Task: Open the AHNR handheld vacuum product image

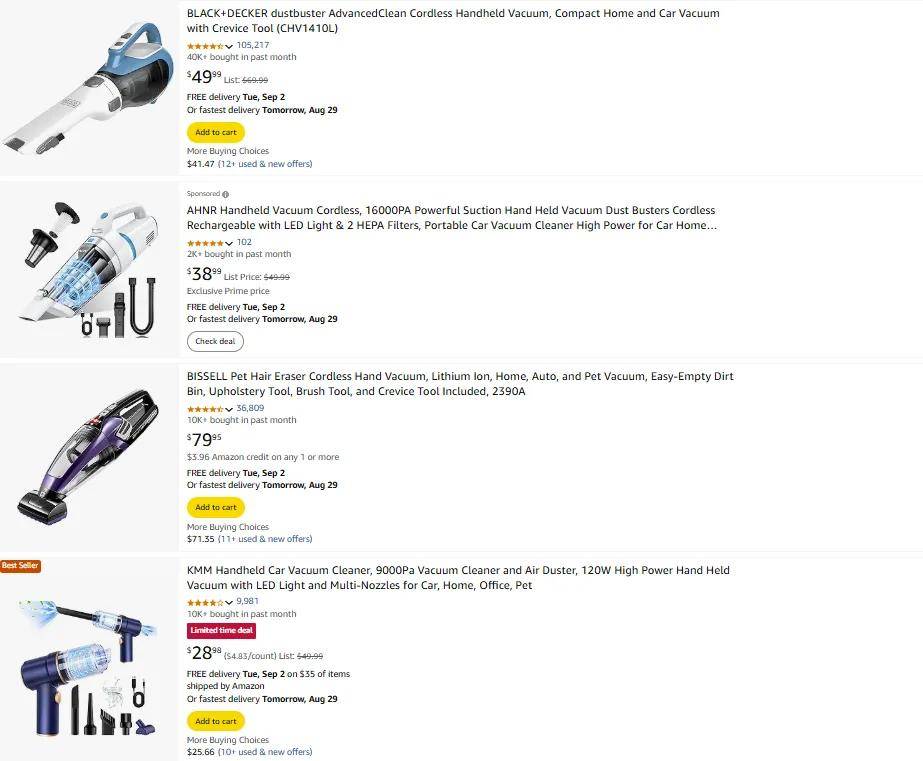Action: click(90, 270)
